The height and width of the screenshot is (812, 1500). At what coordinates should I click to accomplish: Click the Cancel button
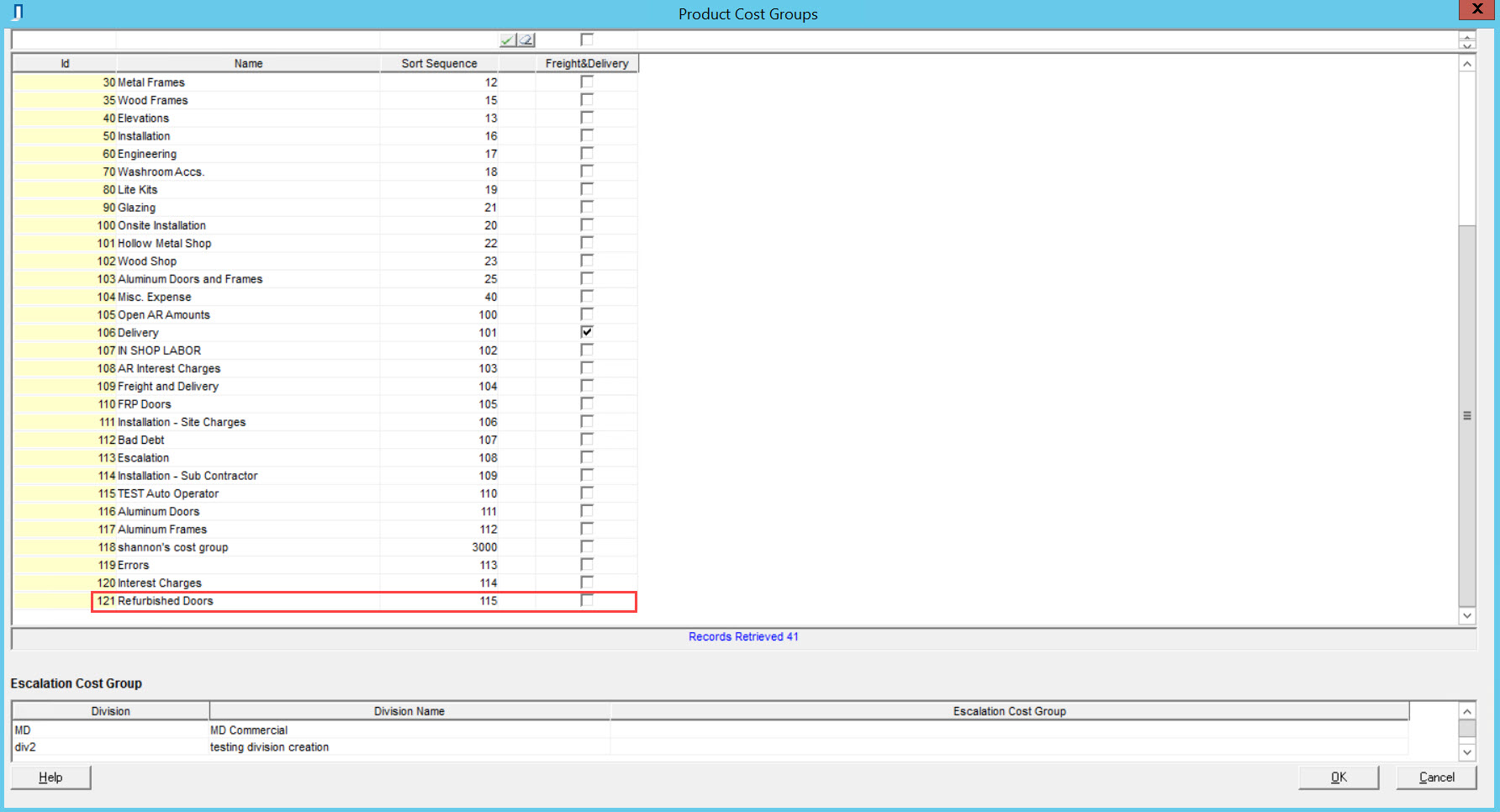pos(1436,778)
